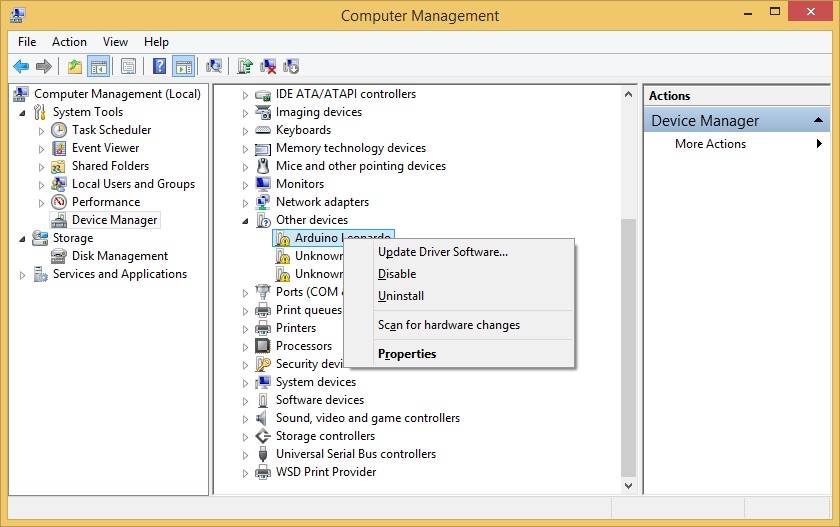840x527 pixels.
Task: Click the Up one level folder icon
Action: coord(75,67)
